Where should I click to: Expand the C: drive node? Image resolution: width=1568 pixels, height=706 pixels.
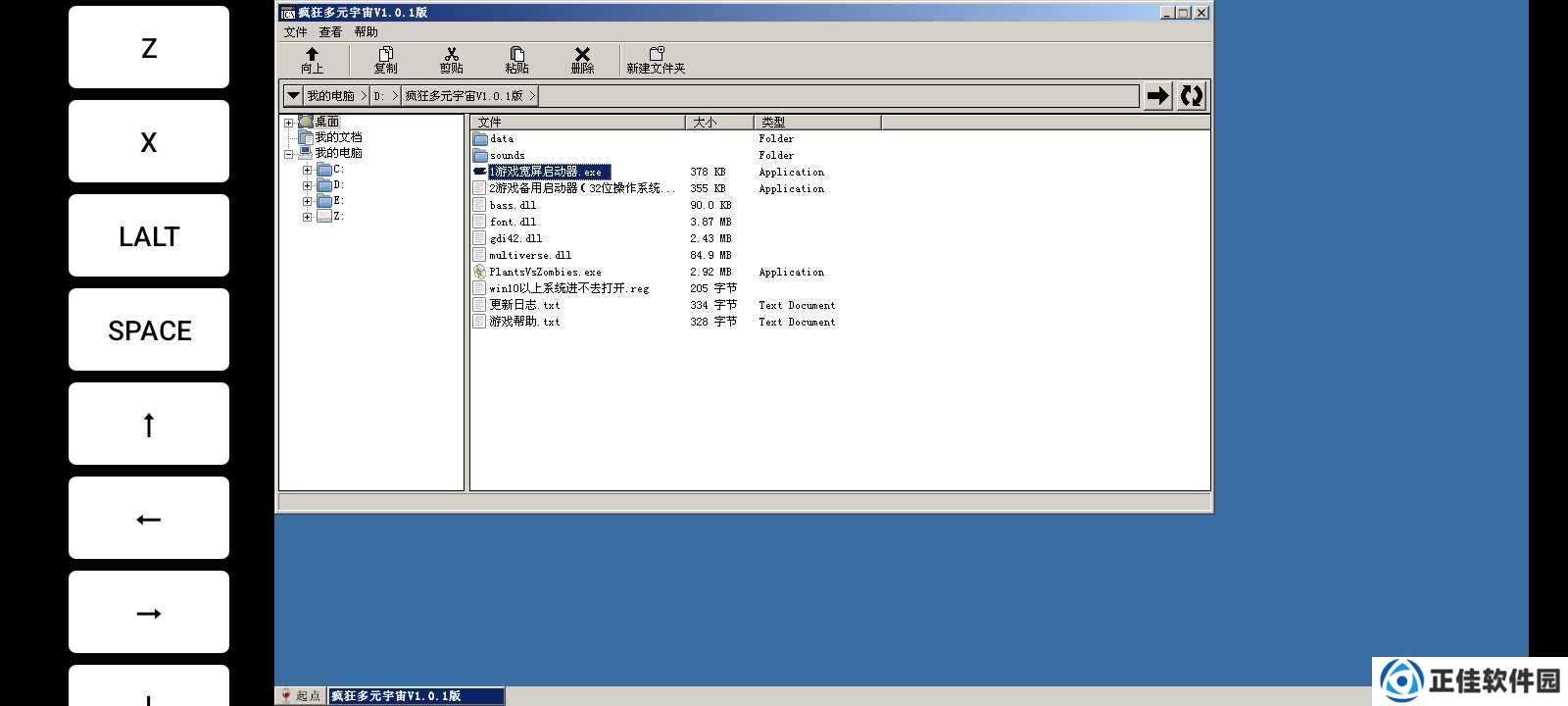point(307,170)
